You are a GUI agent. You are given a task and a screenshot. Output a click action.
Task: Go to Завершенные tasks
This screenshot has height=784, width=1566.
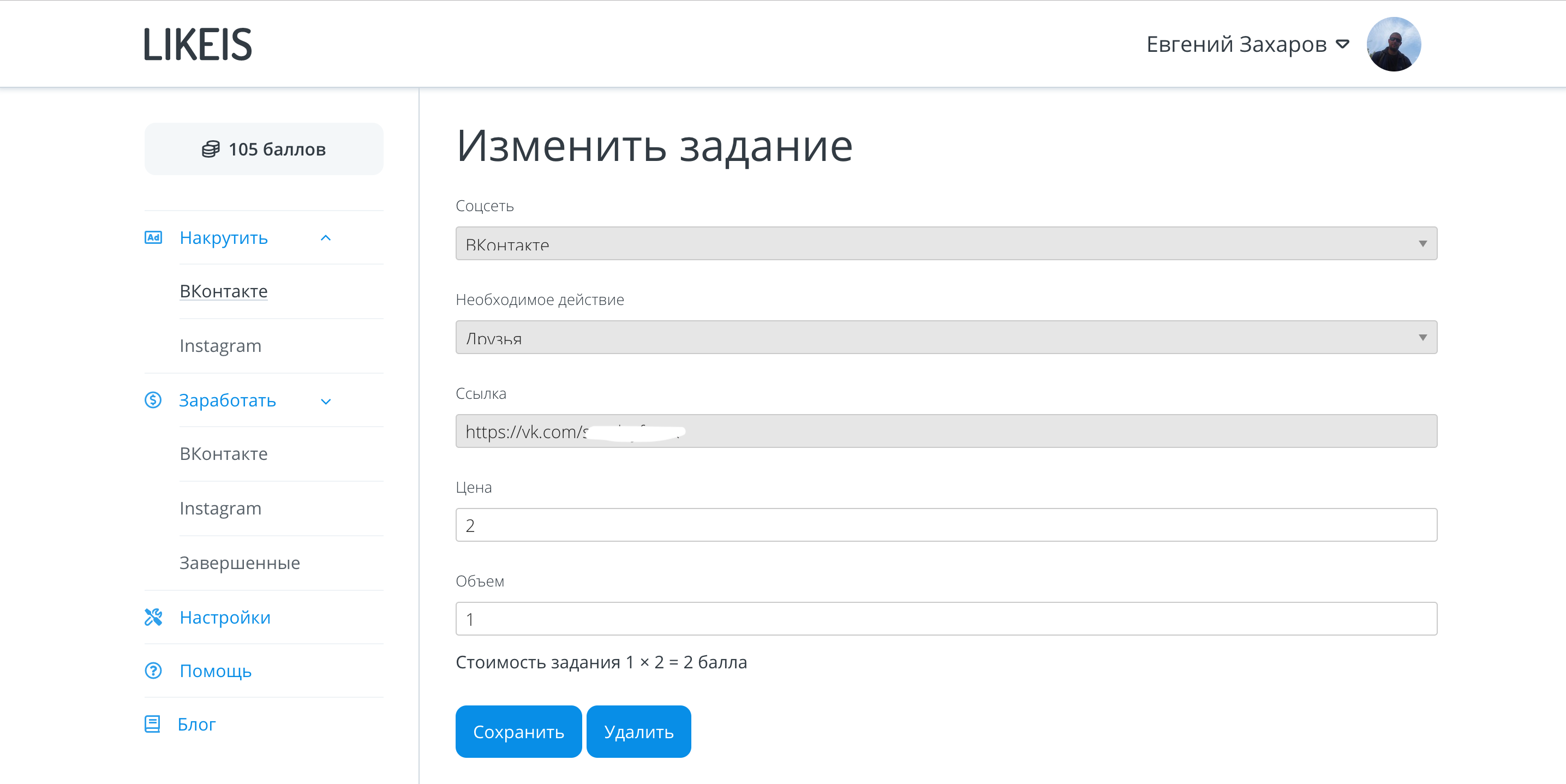coord(240,563)
